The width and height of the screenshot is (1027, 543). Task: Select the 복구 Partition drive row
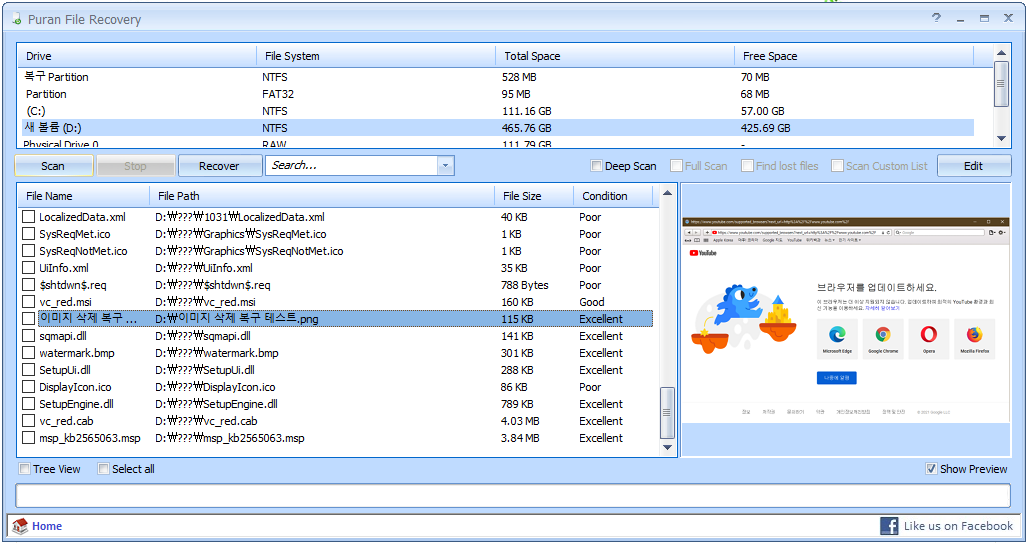(x=496, y=77)
